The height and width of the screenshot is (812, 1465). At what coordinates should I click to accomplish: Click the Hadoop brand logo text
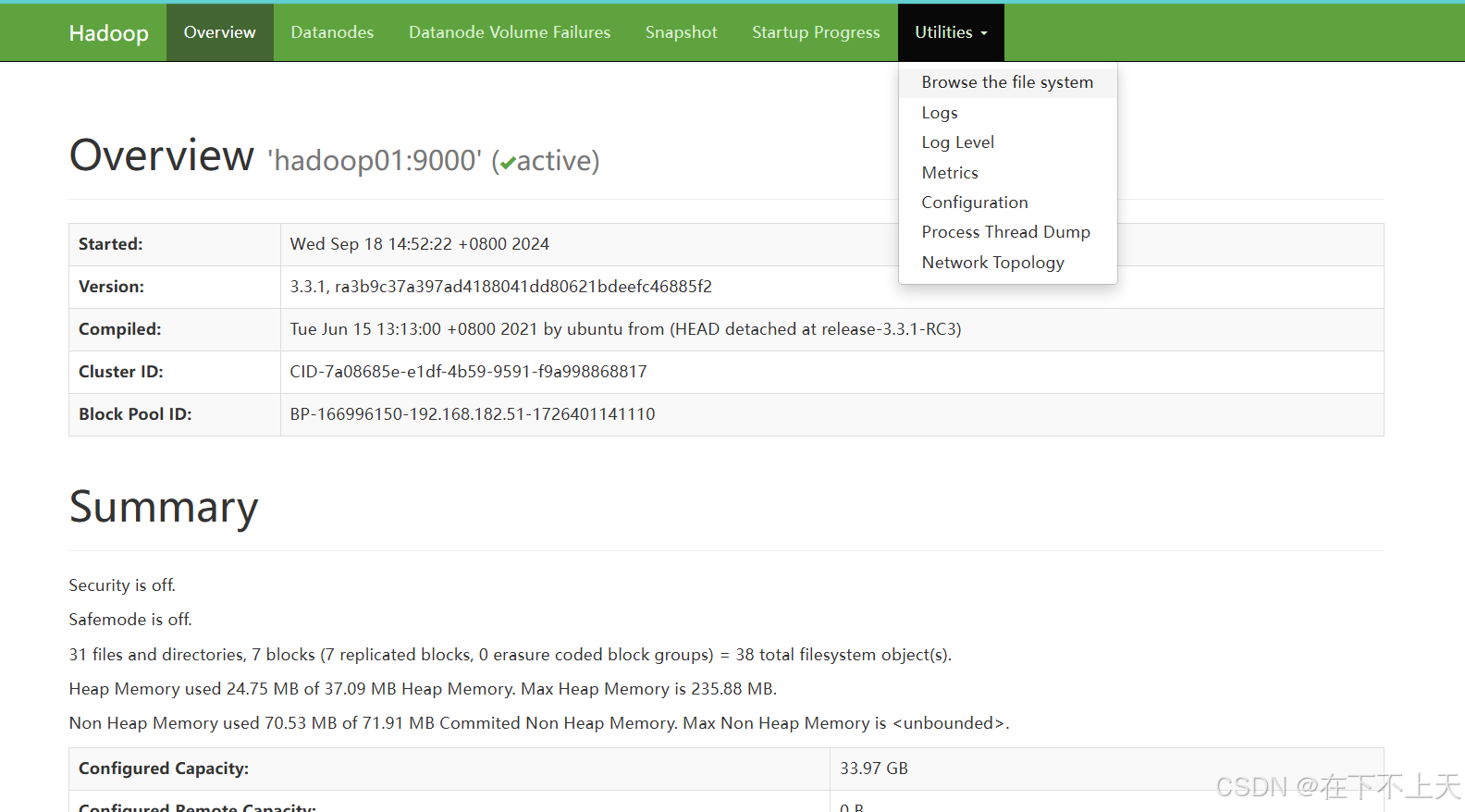(x=108, y=33)
